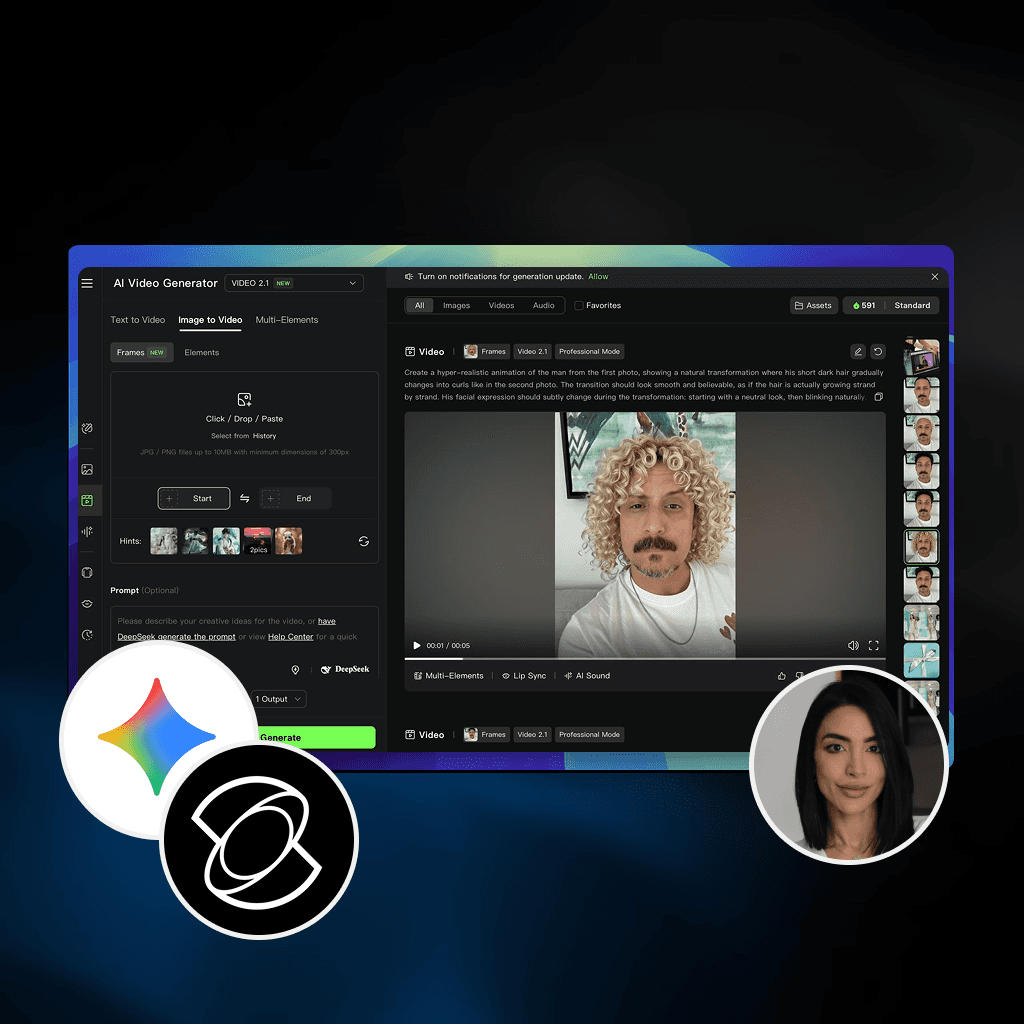Open the audio waveform icon in sidebar
This screenshot has width=1024, height=1024.
coord(87,532)
